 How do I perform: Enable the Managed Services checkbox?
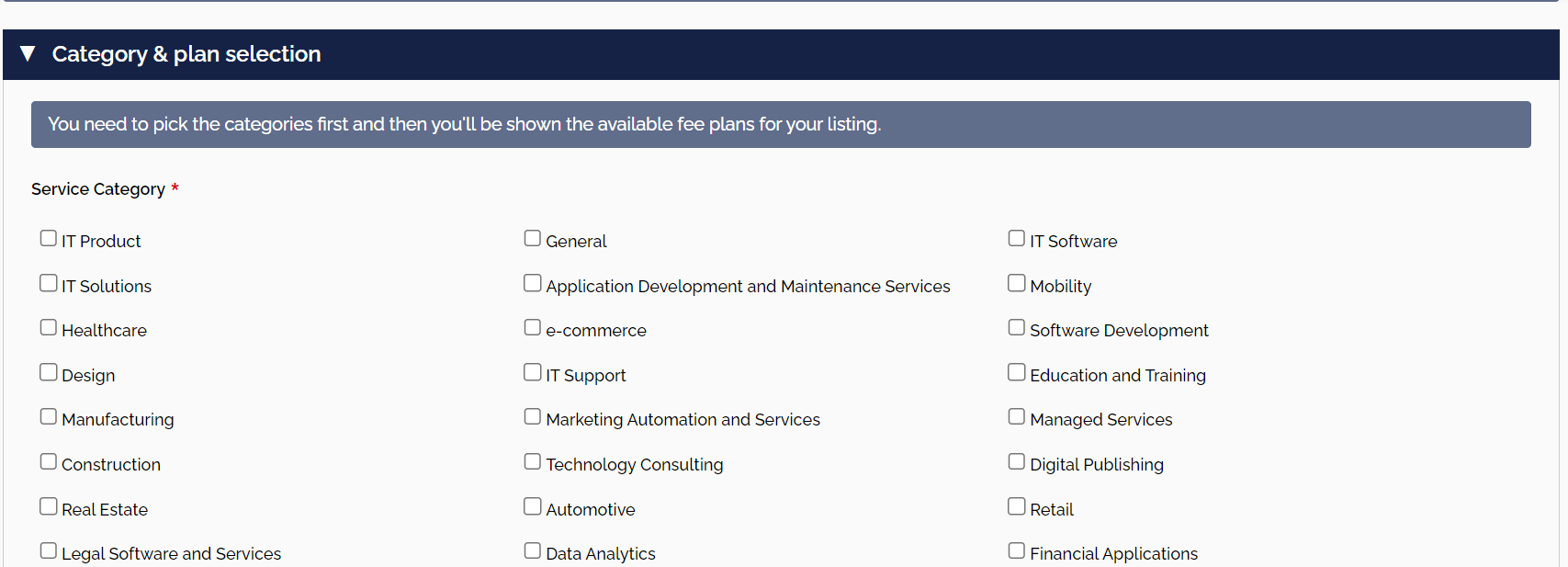point(1017,417)
